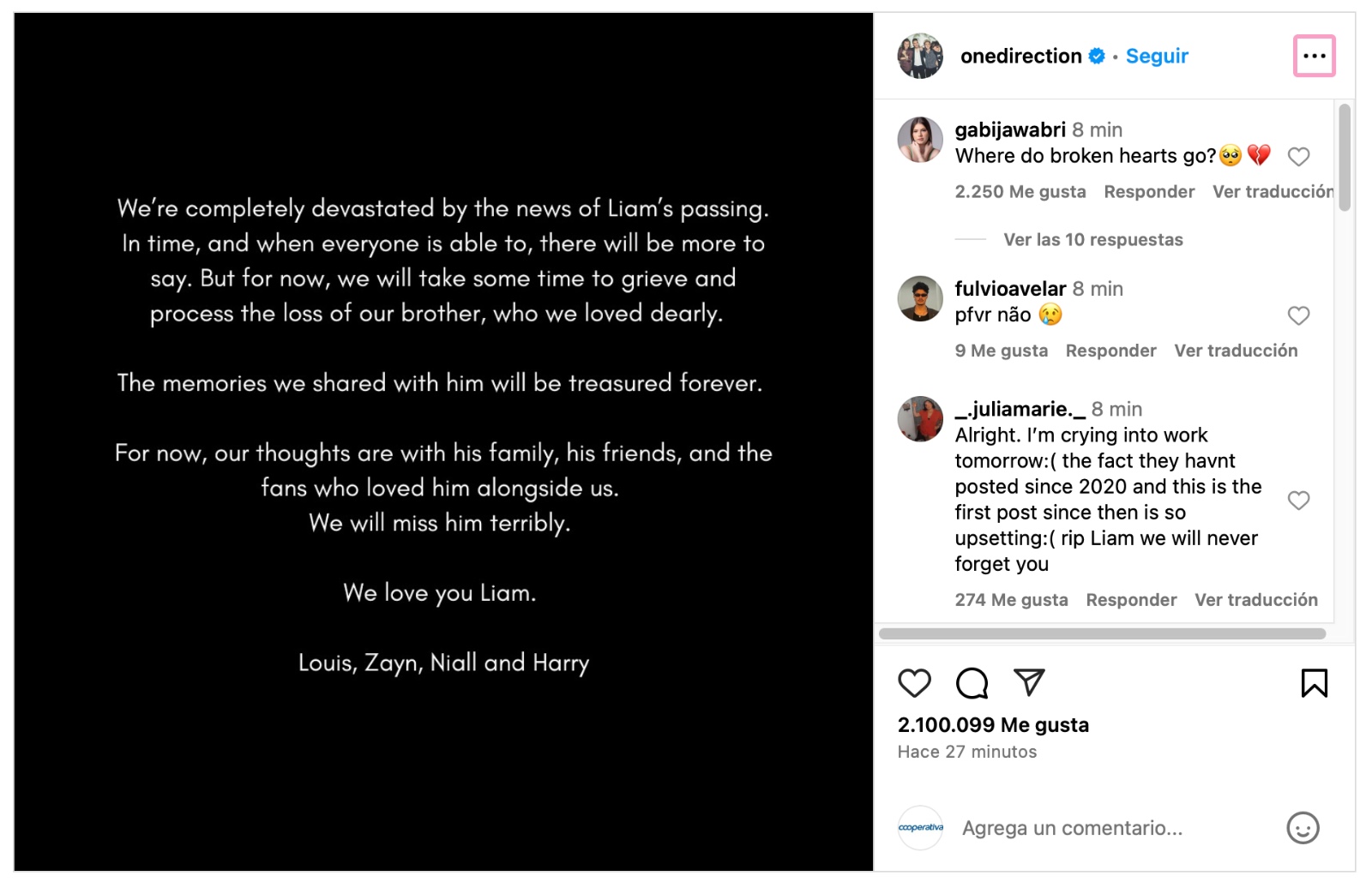Like gabijawabri's comment

[x=1298, y=157]
